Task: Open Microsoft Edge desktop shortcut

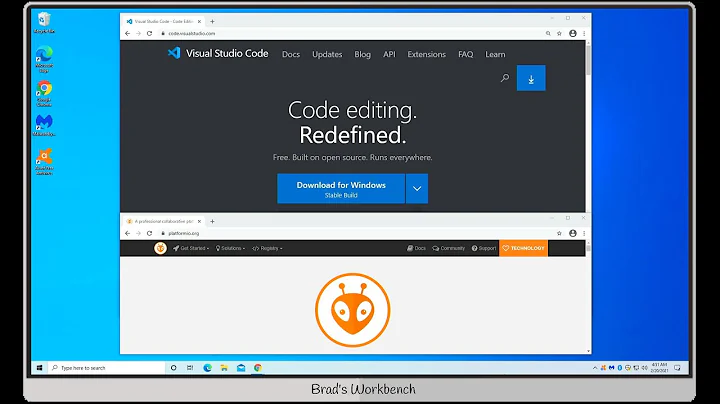Action: [x=44, y=59]
